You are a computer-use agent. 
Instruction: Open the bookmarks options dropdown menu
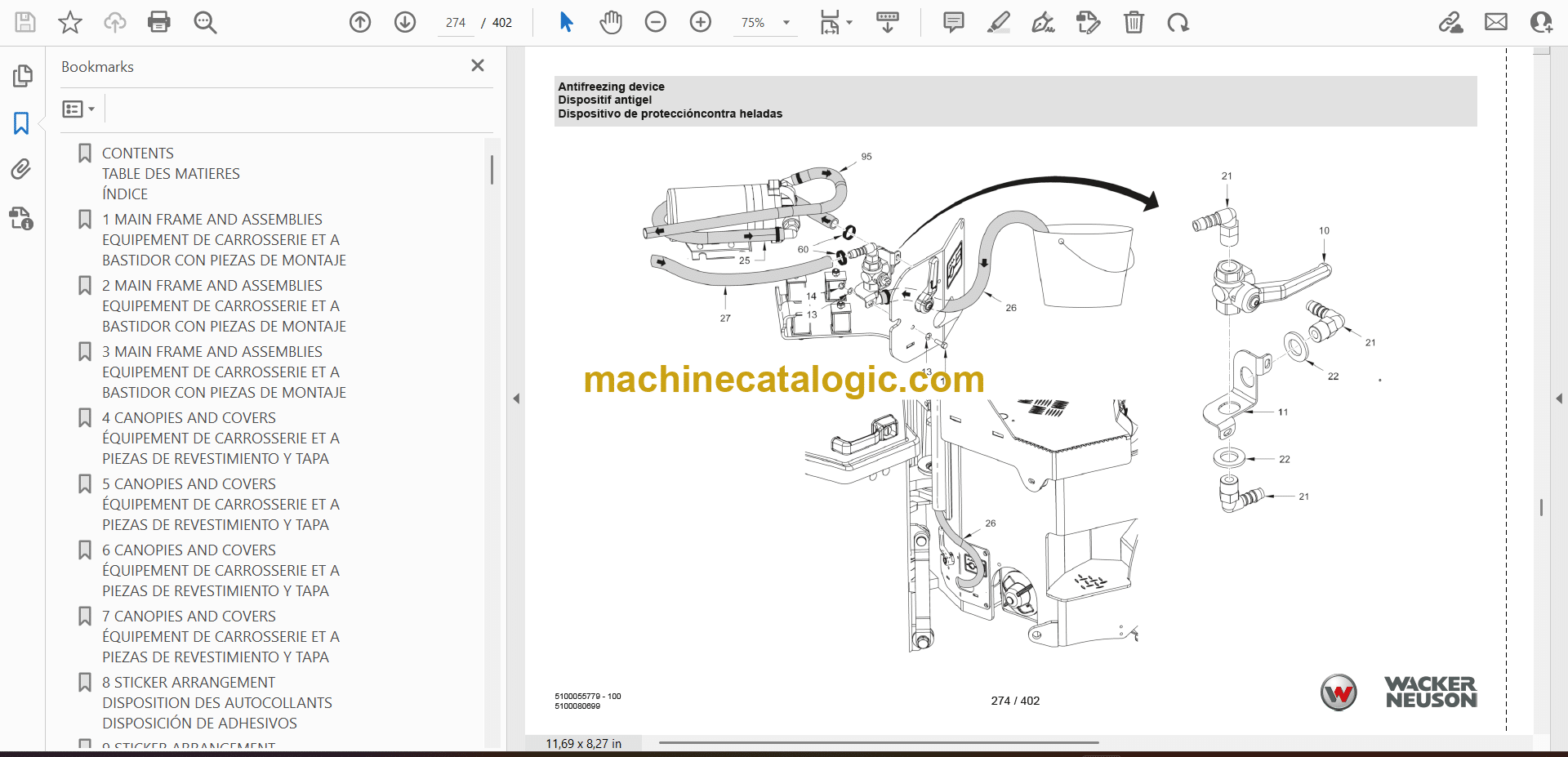click(78, 109)
